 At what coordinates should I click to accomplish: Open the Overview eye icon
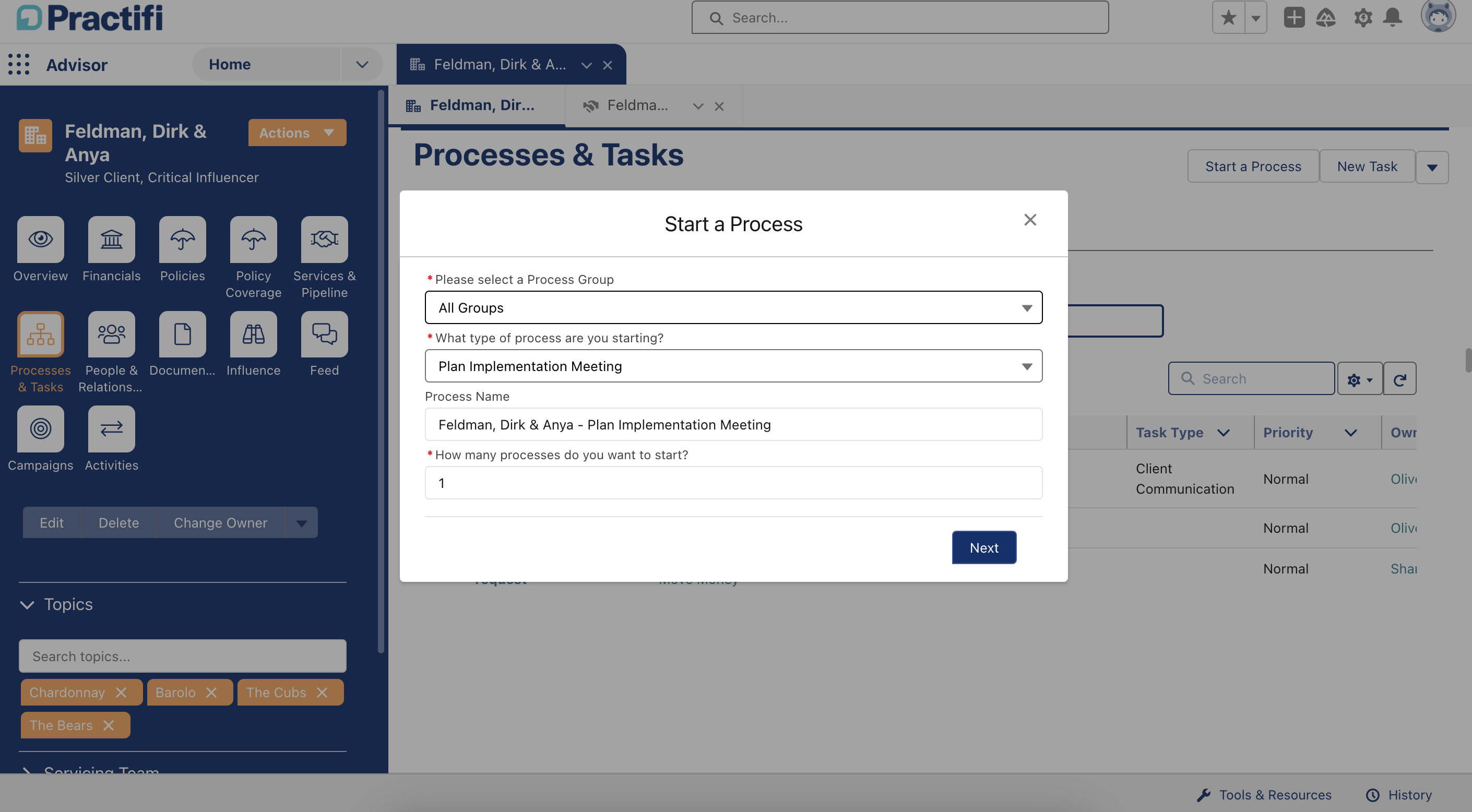(41, 239)
